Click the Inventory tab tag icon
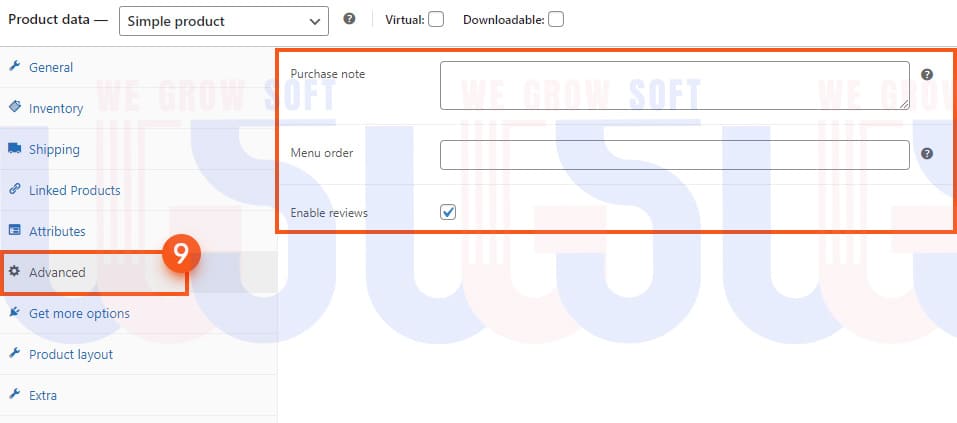Screen dimensions: 957x423 (x=15, y=107)
